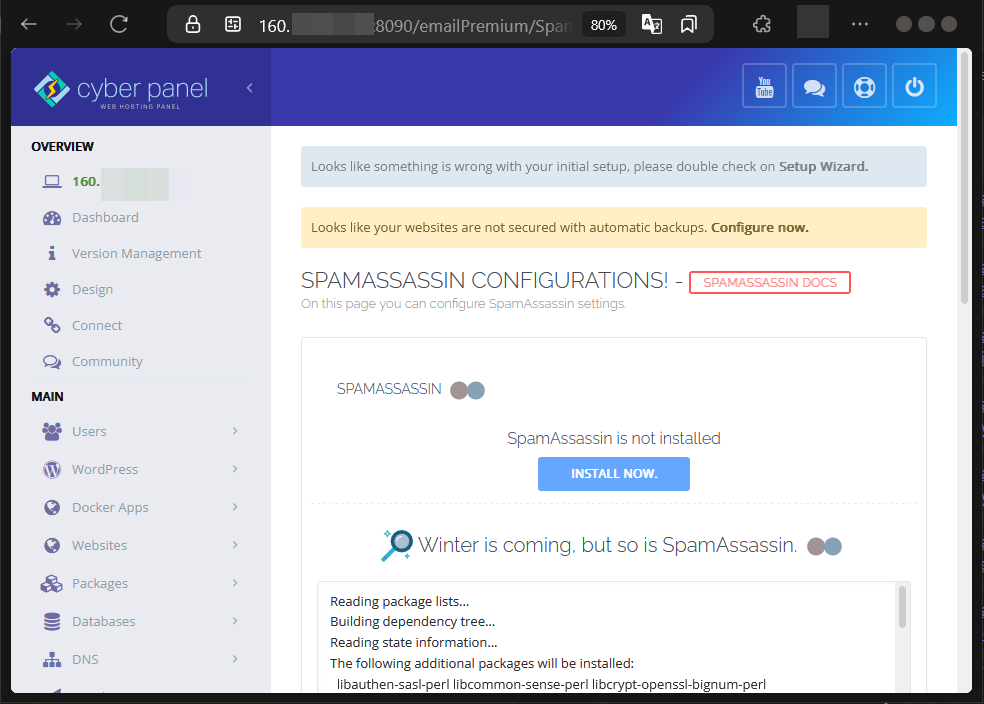The image size is (984, 704).
Task: Click the Users group icon
Action: tap(52, 431)
